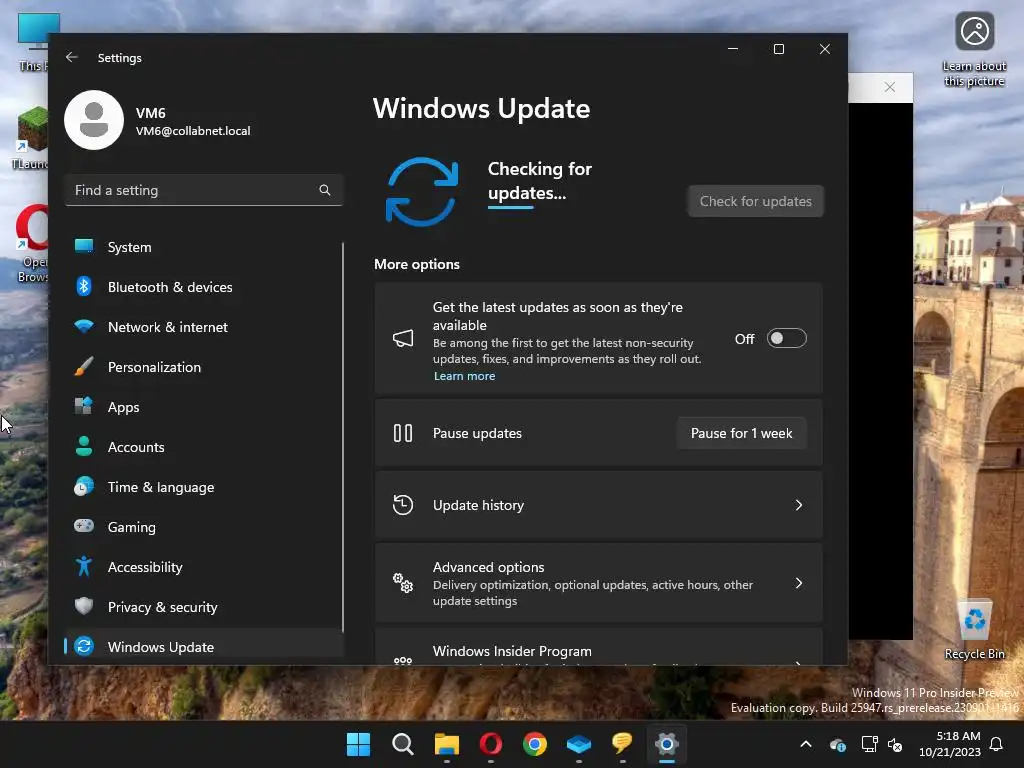Select Privacy & security in sidebar

pos(204,607)
